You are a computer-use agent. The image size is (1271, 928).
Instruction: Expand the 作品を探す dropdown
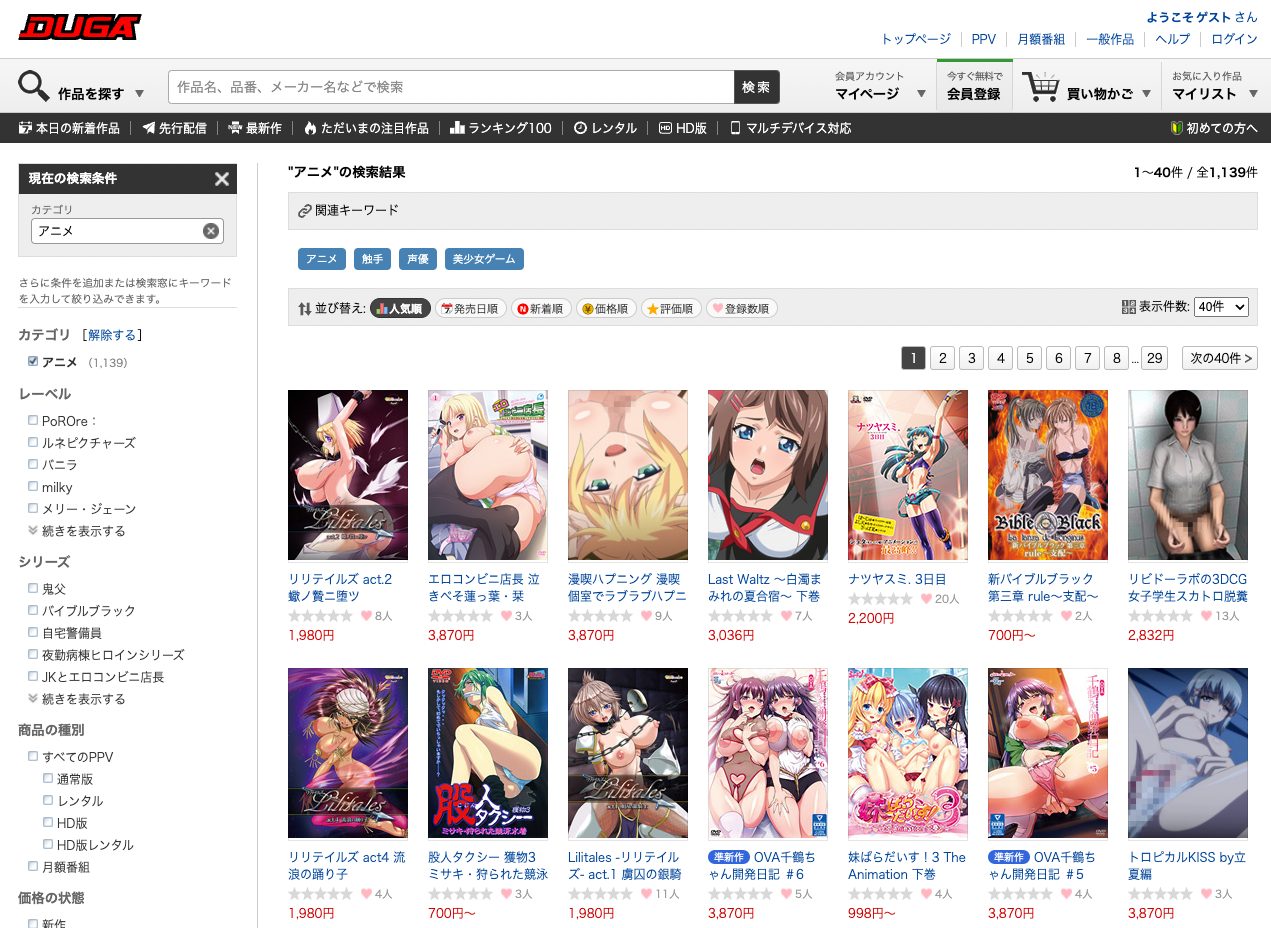[82, 88]
